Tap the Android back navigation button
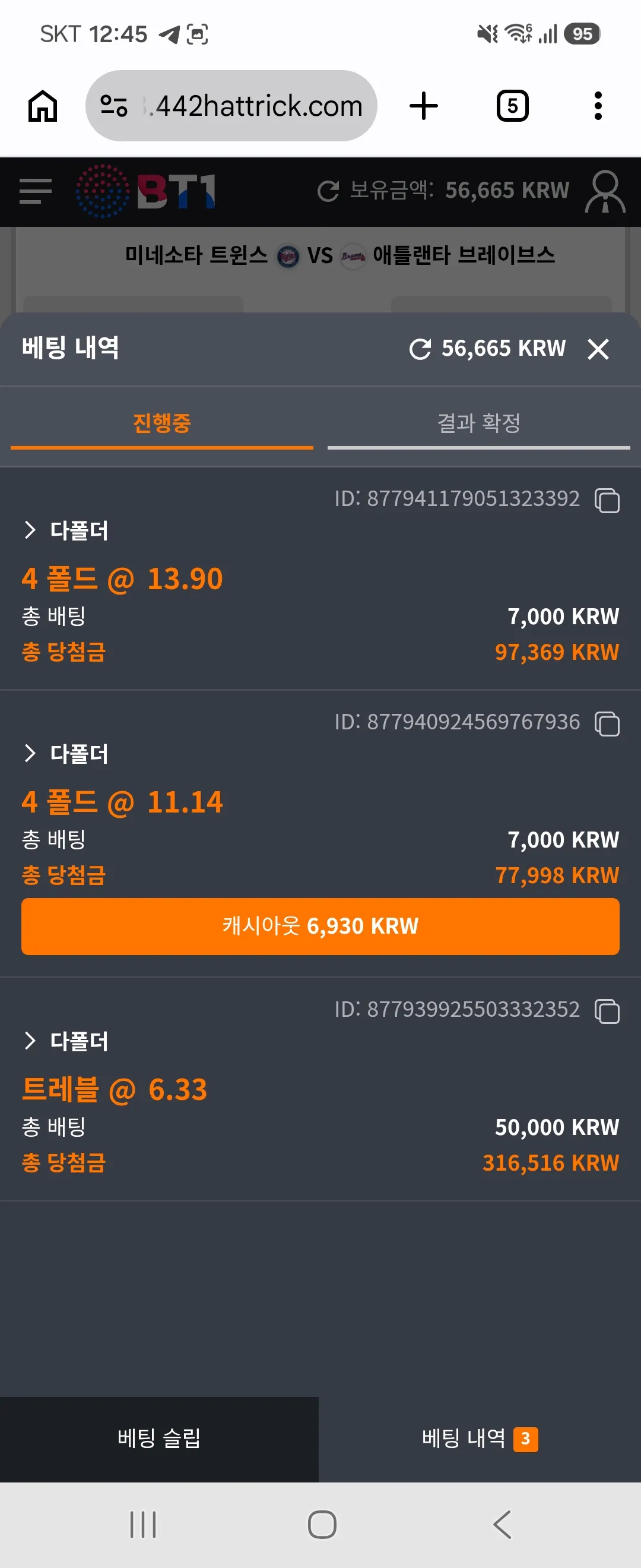Screen dimensions: 641x1568 pos(502,1525)
